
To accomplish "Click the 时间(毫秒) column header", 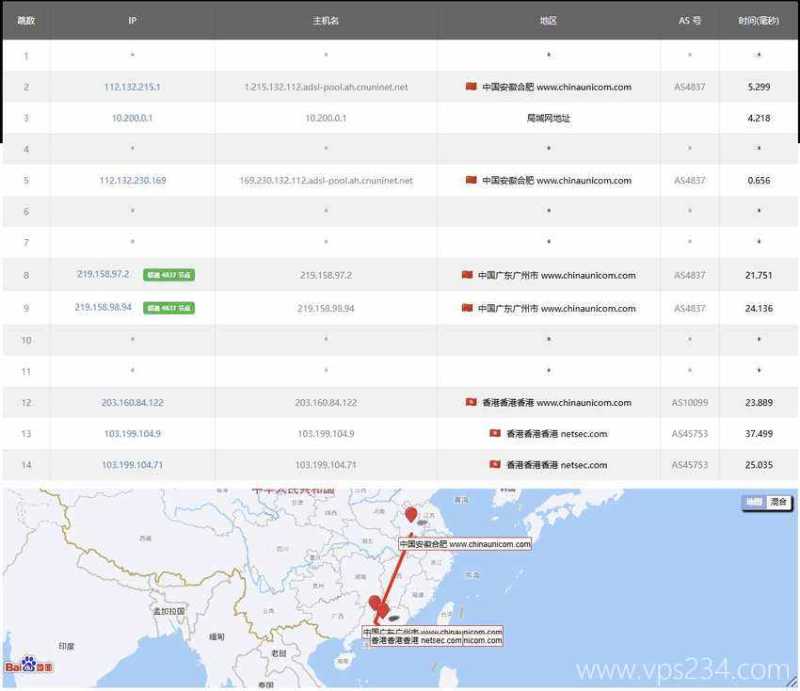I will pos(757,19).
